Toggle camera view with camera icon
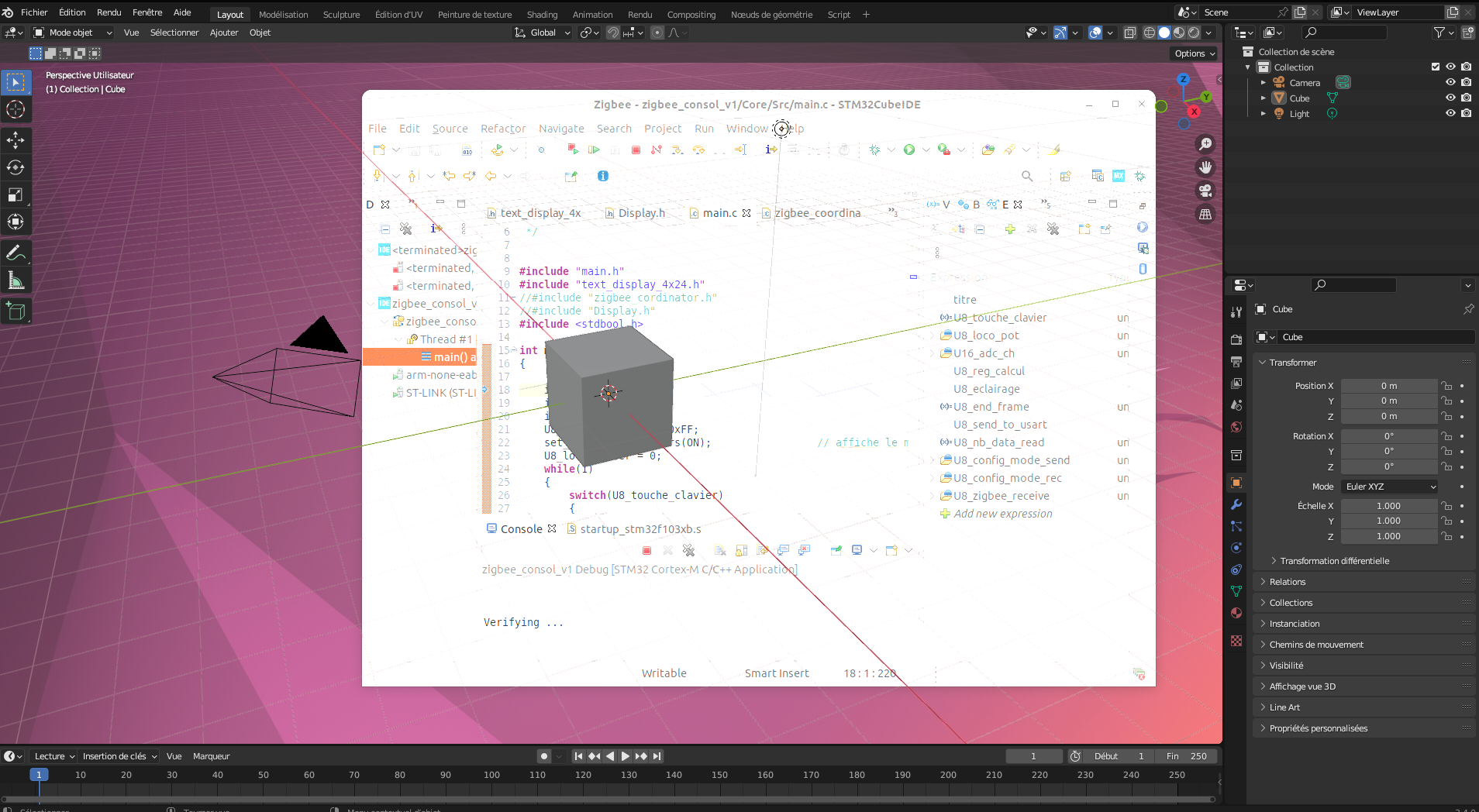1479x812 pixels. pos(1205,191)
